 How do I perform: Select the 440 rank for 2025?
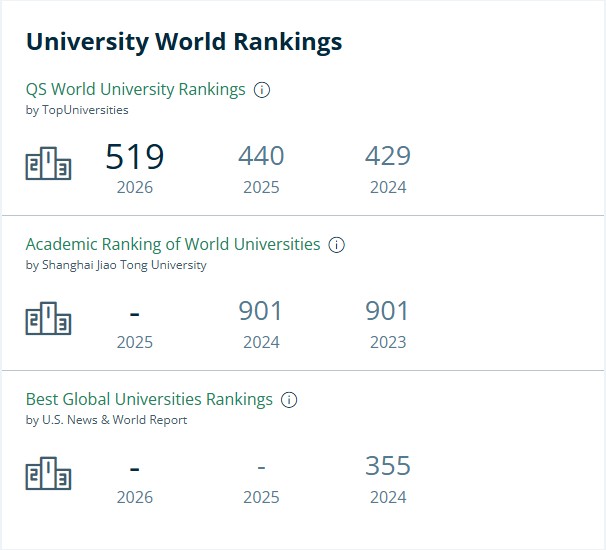(261, 156)
